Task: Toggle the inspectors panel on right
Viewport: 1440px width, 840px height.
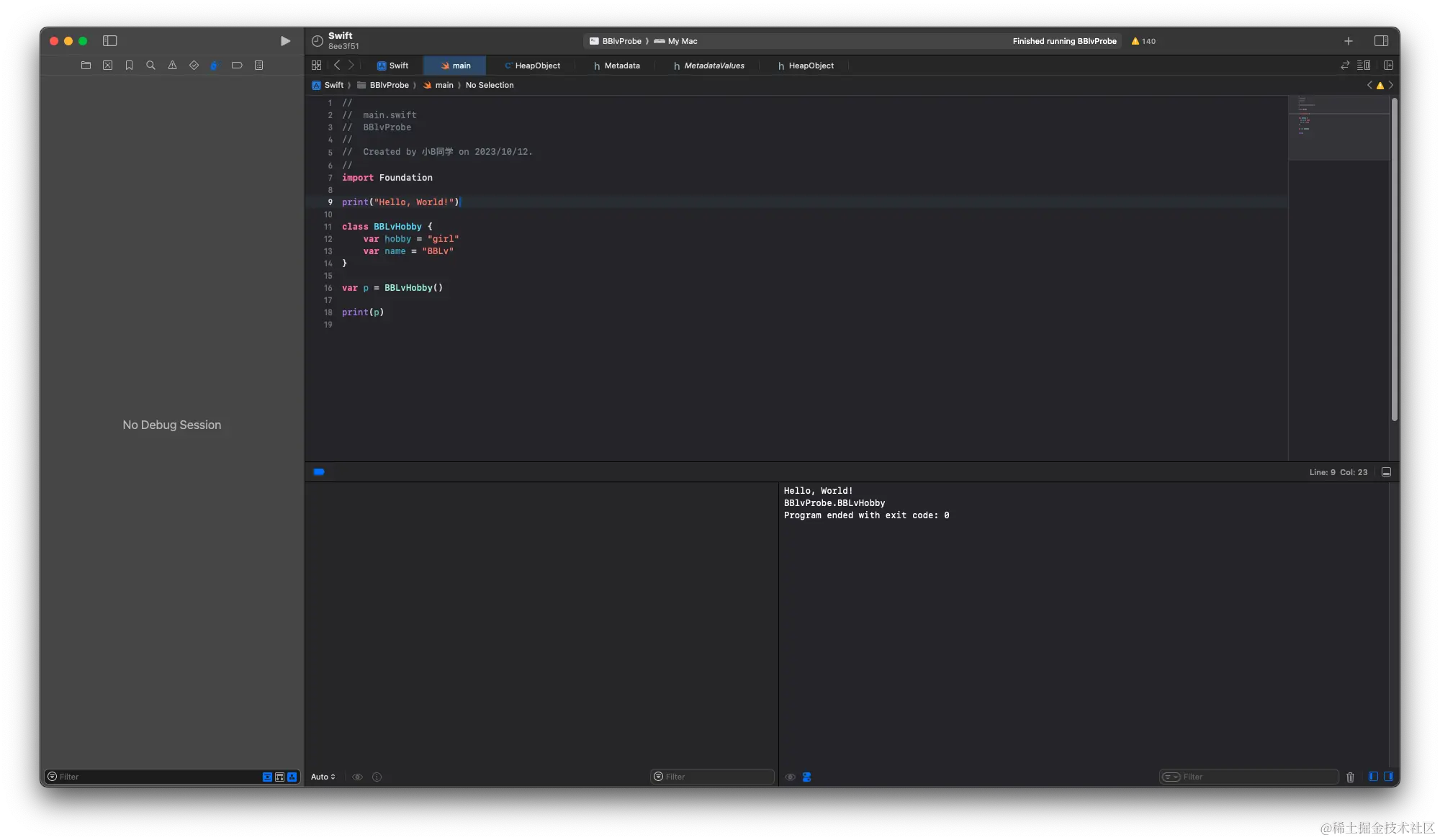Action: click(1381, 41)
